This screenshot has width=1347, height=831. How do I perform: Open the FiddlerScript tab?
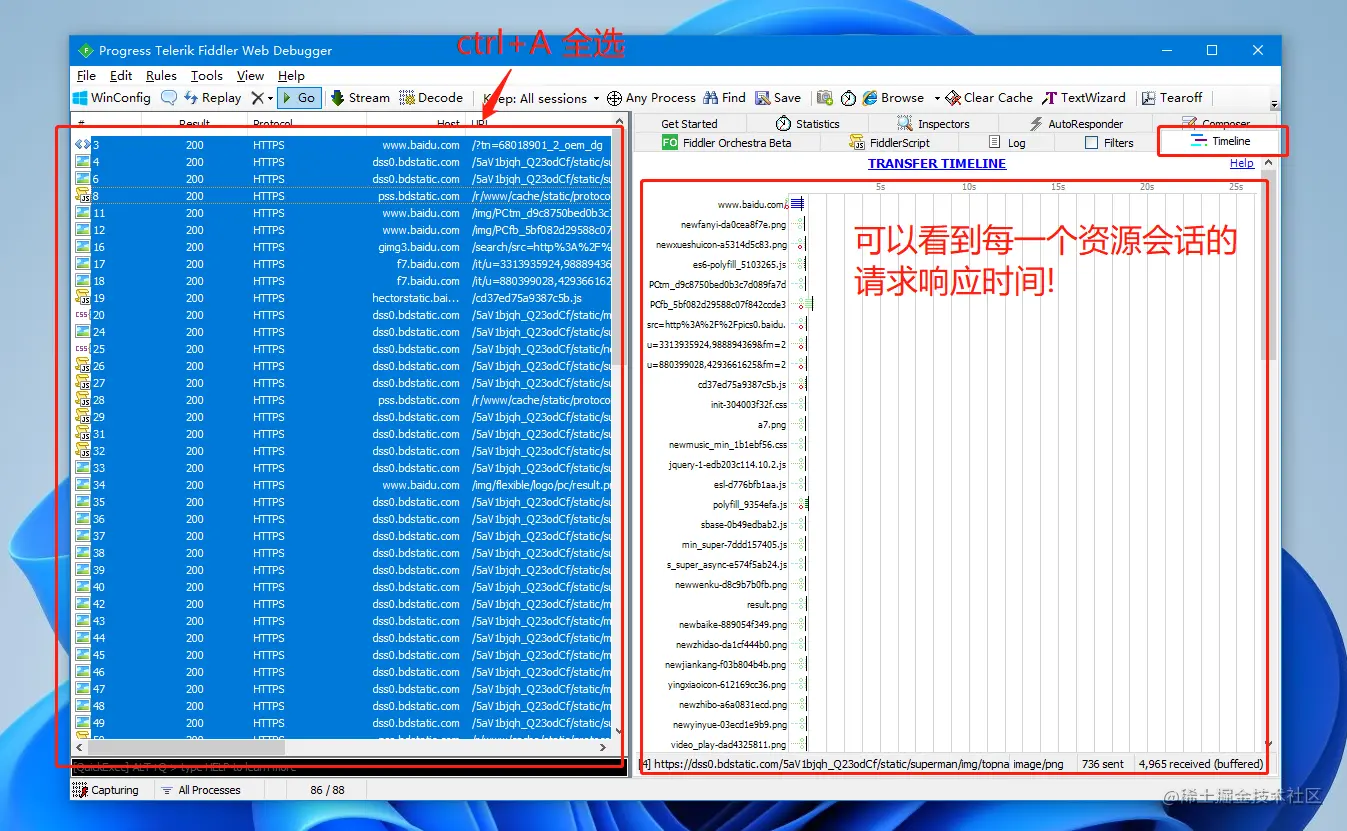(x=889, y=143)
